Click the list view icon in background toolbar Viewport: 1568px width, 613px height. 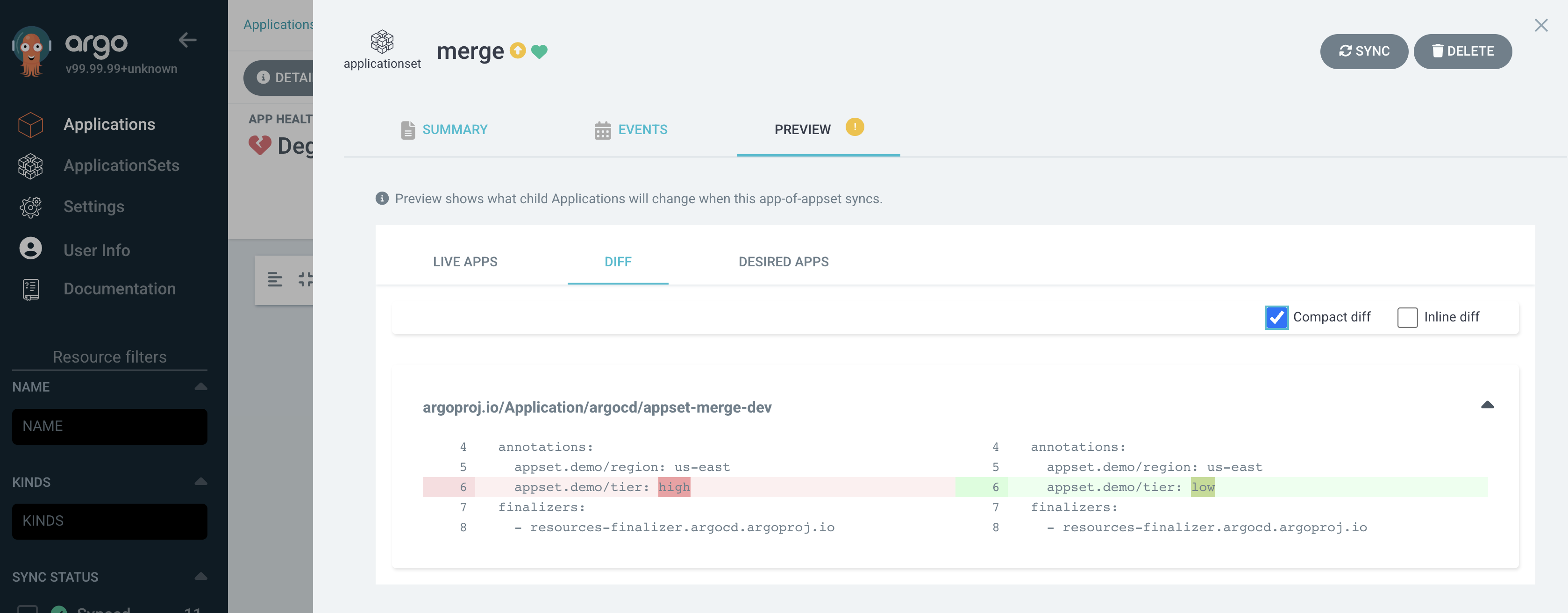point(275,279)
